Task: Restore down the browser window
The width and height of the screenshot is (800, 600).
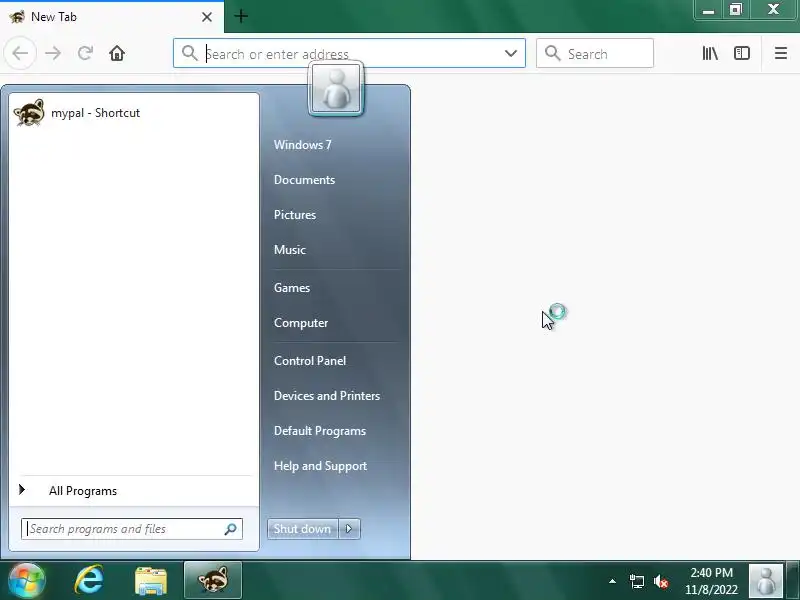Action: click(735, 10)
